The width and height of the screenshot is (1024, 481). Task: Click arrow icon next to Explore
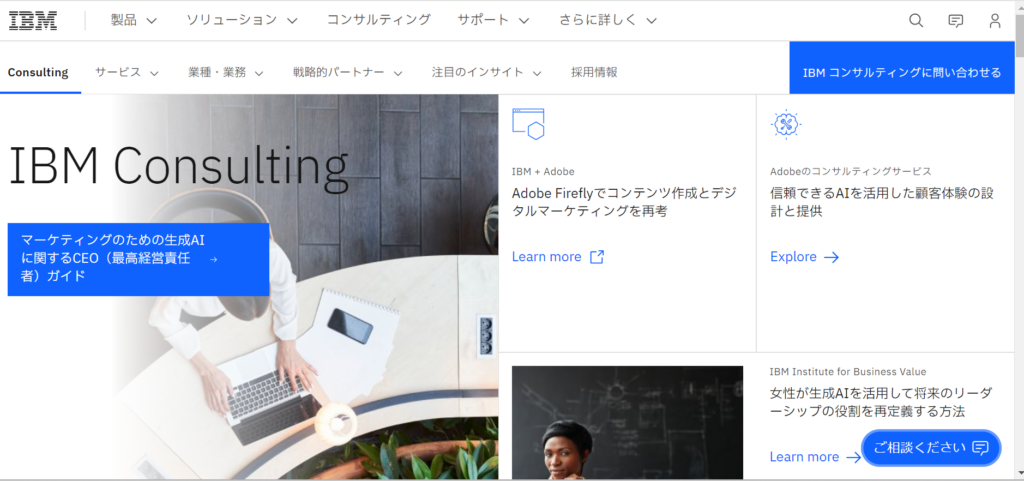[831, 257]
